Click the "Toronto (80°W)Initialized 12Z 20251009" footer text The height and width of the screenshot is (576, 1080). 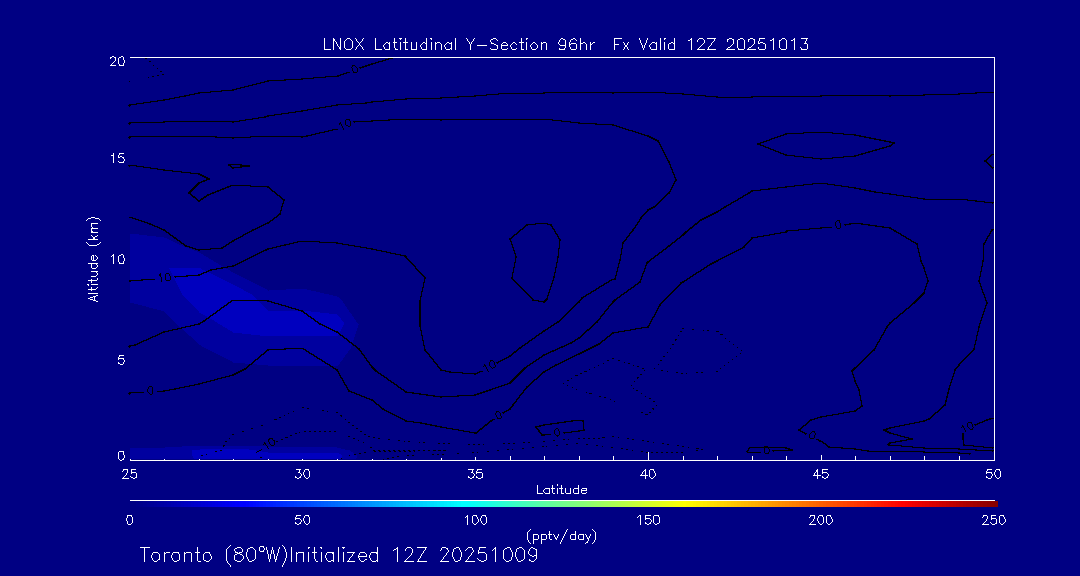(x=339, y=555)
